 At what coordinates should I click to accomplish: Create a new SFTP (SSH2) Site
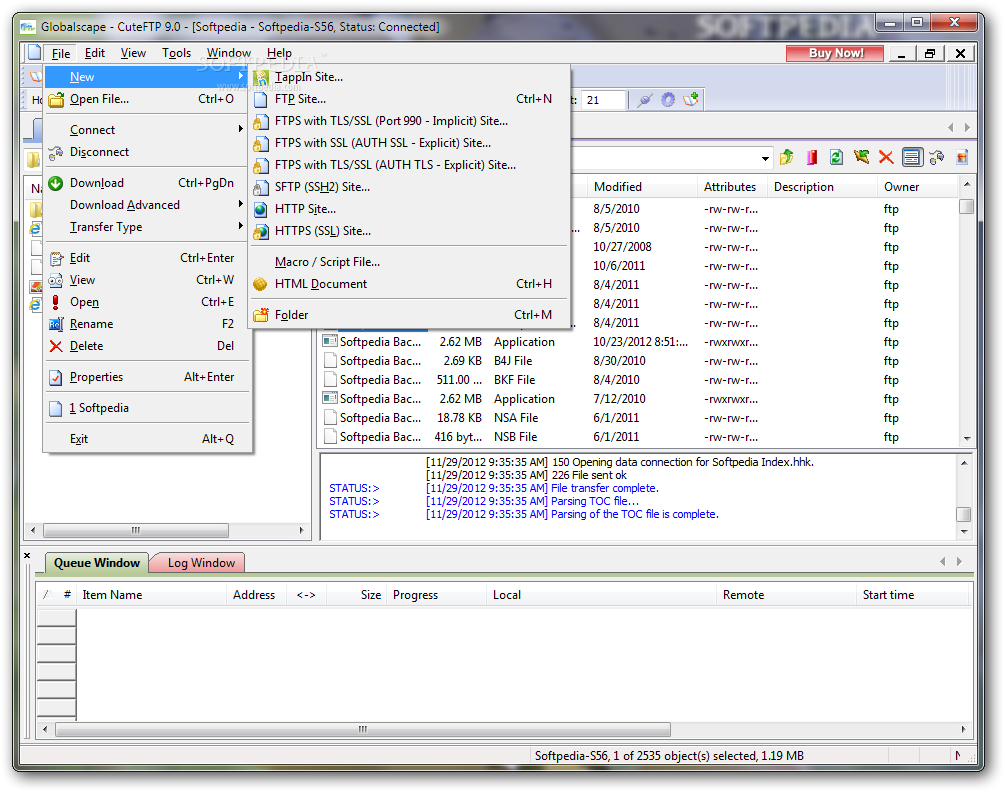[409, 186]
